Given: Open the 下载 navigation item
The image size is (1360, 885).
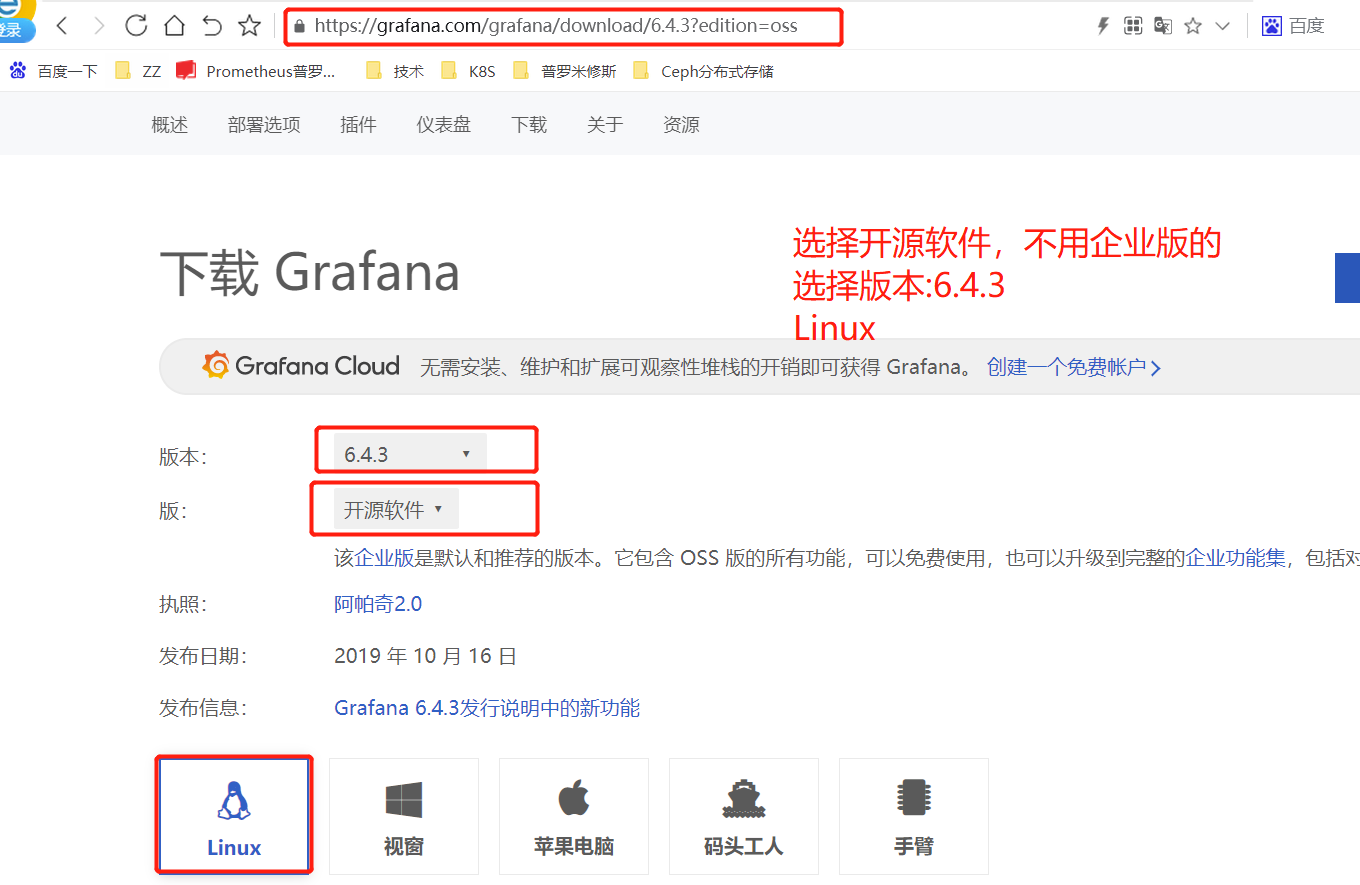Looking at the screenshot, I should tap(529, 125).
